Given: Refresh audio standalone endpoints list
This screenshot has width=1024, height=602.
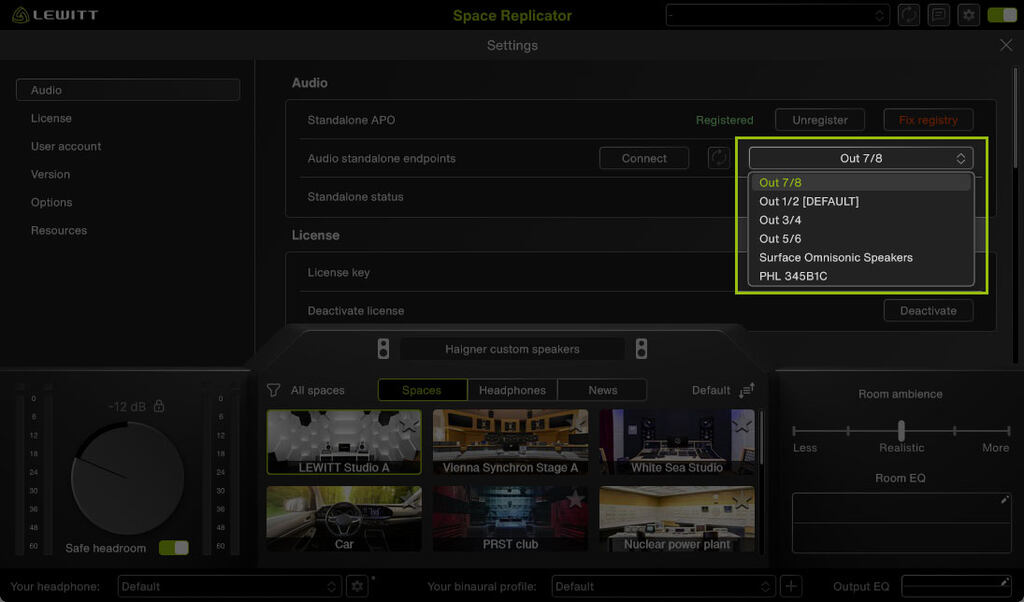Looking at the screenshot, I should point(718,158).
